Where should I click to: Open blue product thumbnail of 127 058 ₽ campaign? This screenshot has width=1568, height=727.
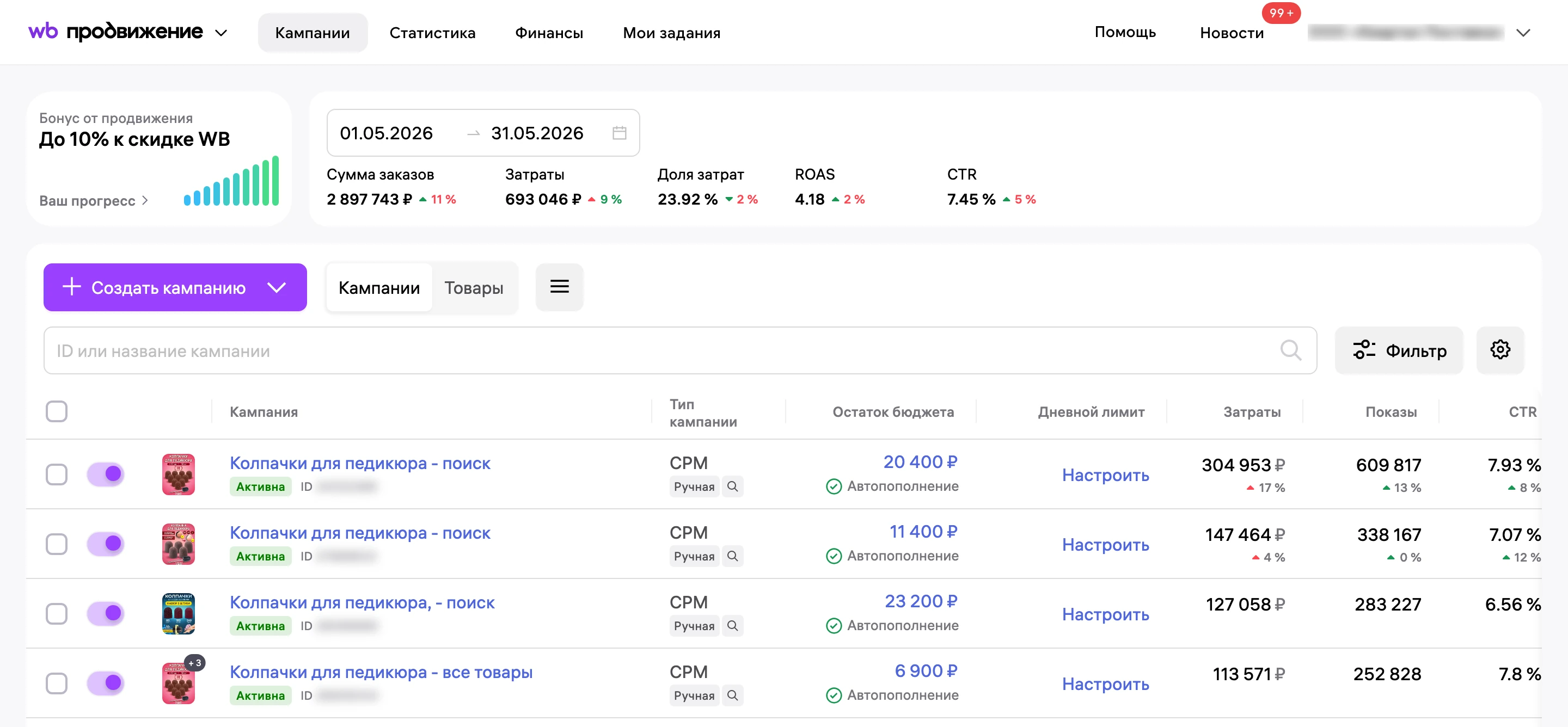[x=179, y=613]
